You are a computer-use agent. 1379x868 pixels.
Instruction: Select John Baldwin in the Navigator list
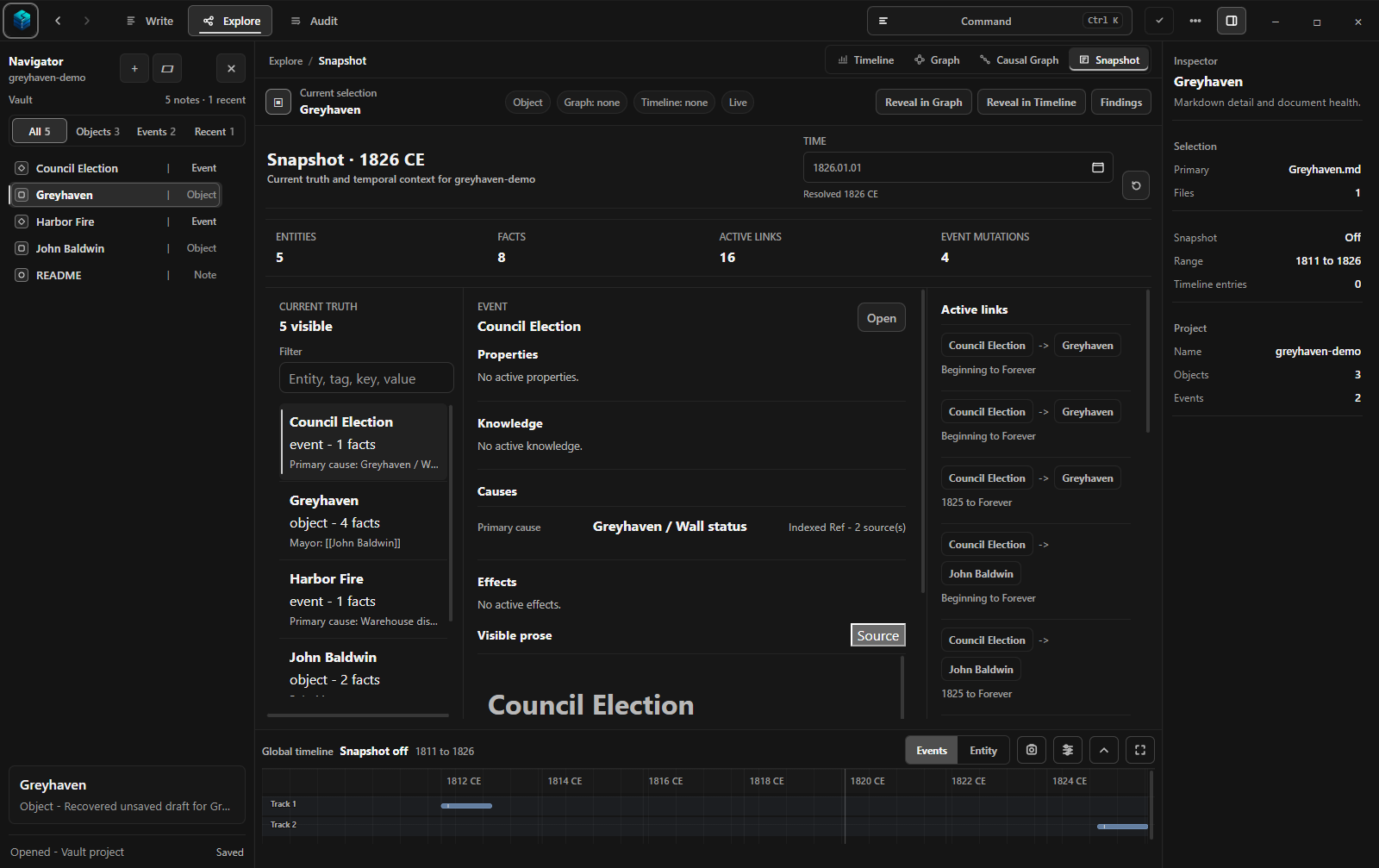[115, 248]
